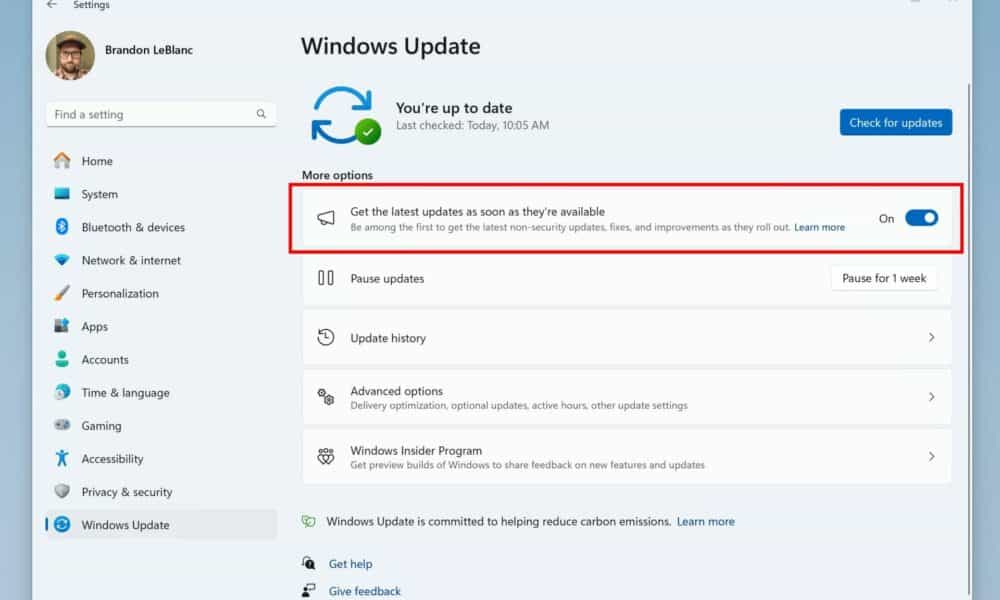This screenshot has width=1000, height=600.
Task: Open Home settings page
Action: [97, 161]
